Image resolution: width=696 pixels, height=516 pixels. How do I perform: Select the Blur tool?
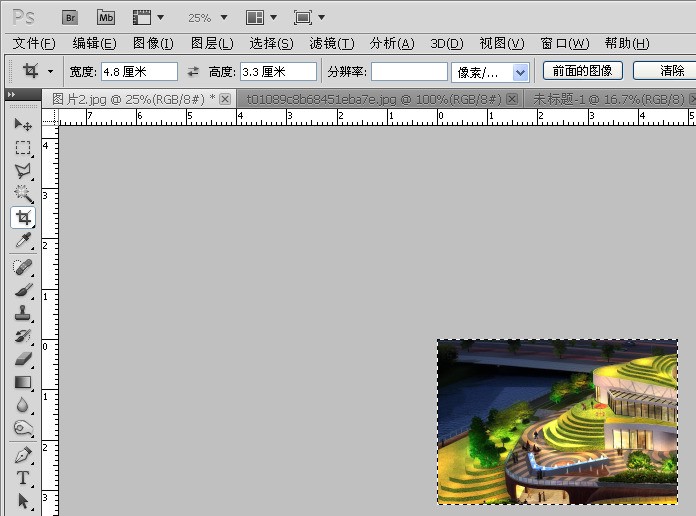pyautogui.click(x=23, y=405)
